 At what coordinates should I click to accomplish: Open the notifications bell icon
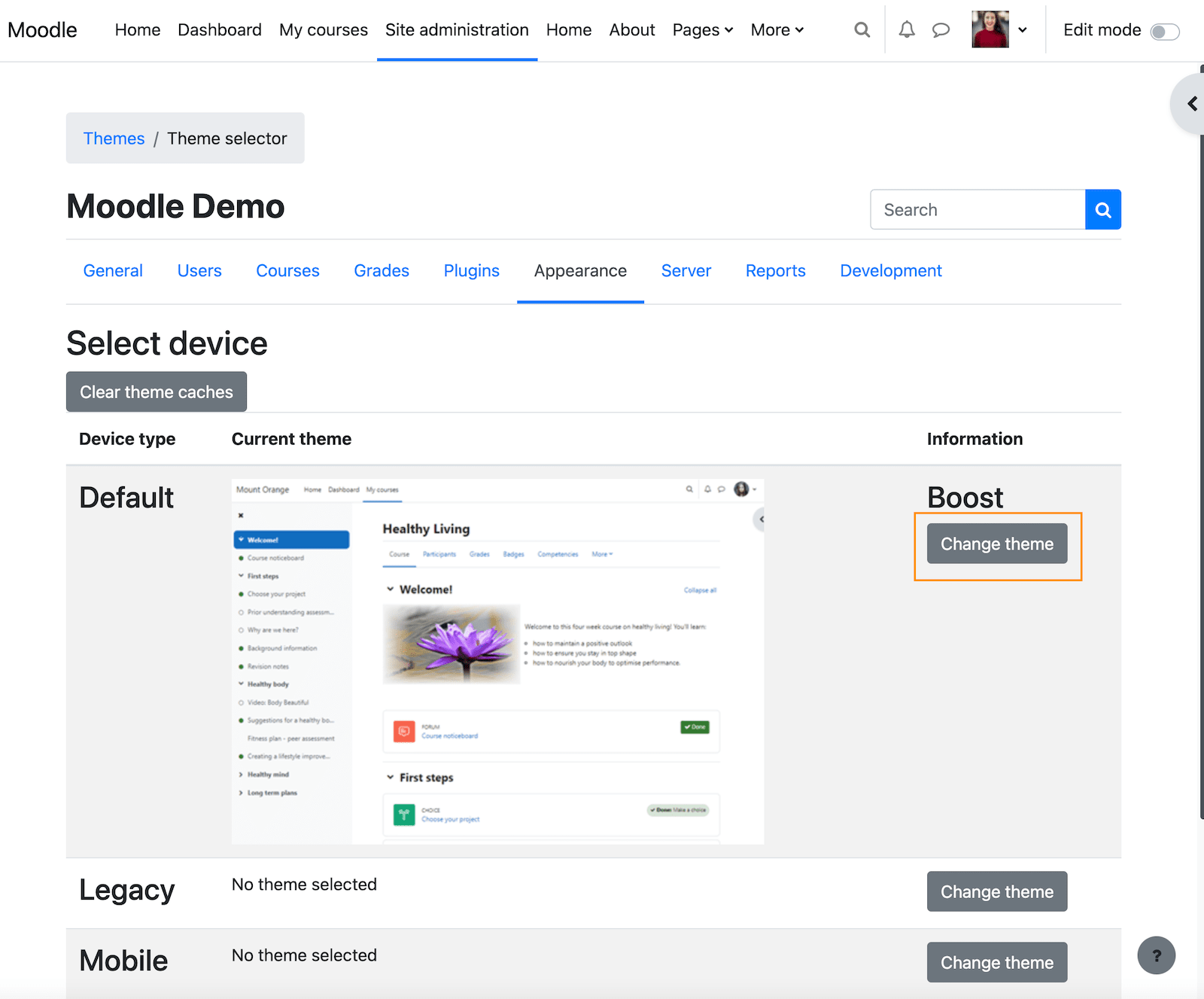click(907, 30)
